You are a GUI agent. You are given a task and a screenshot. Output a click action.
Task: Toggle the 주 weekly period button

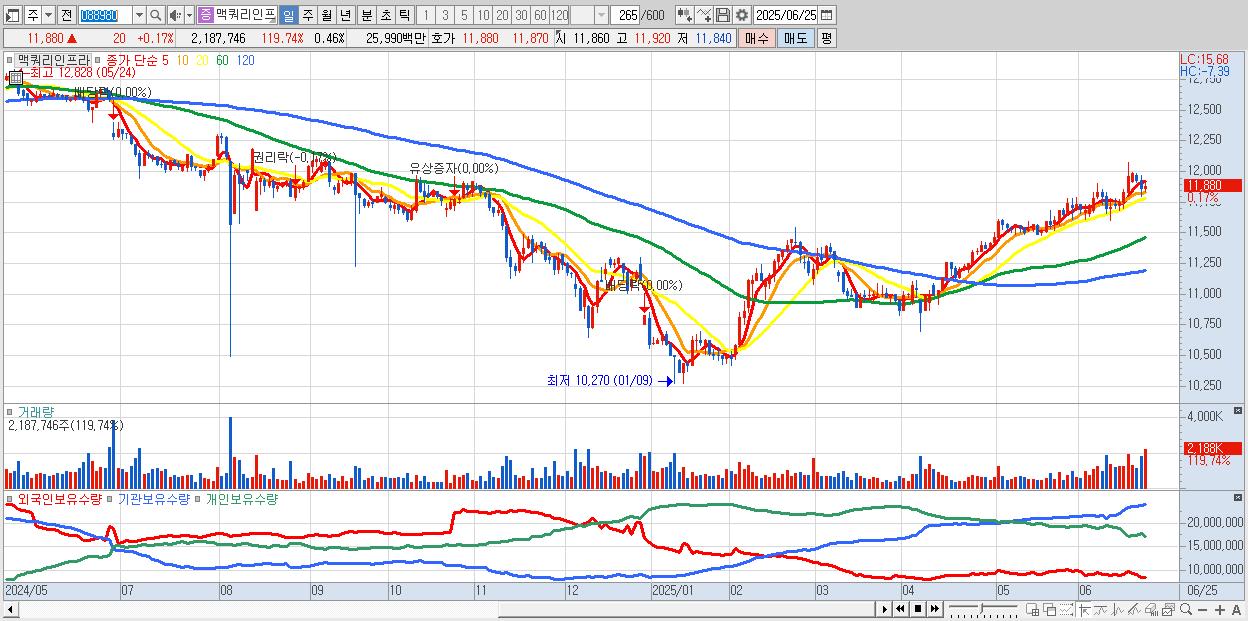point(307,15)
